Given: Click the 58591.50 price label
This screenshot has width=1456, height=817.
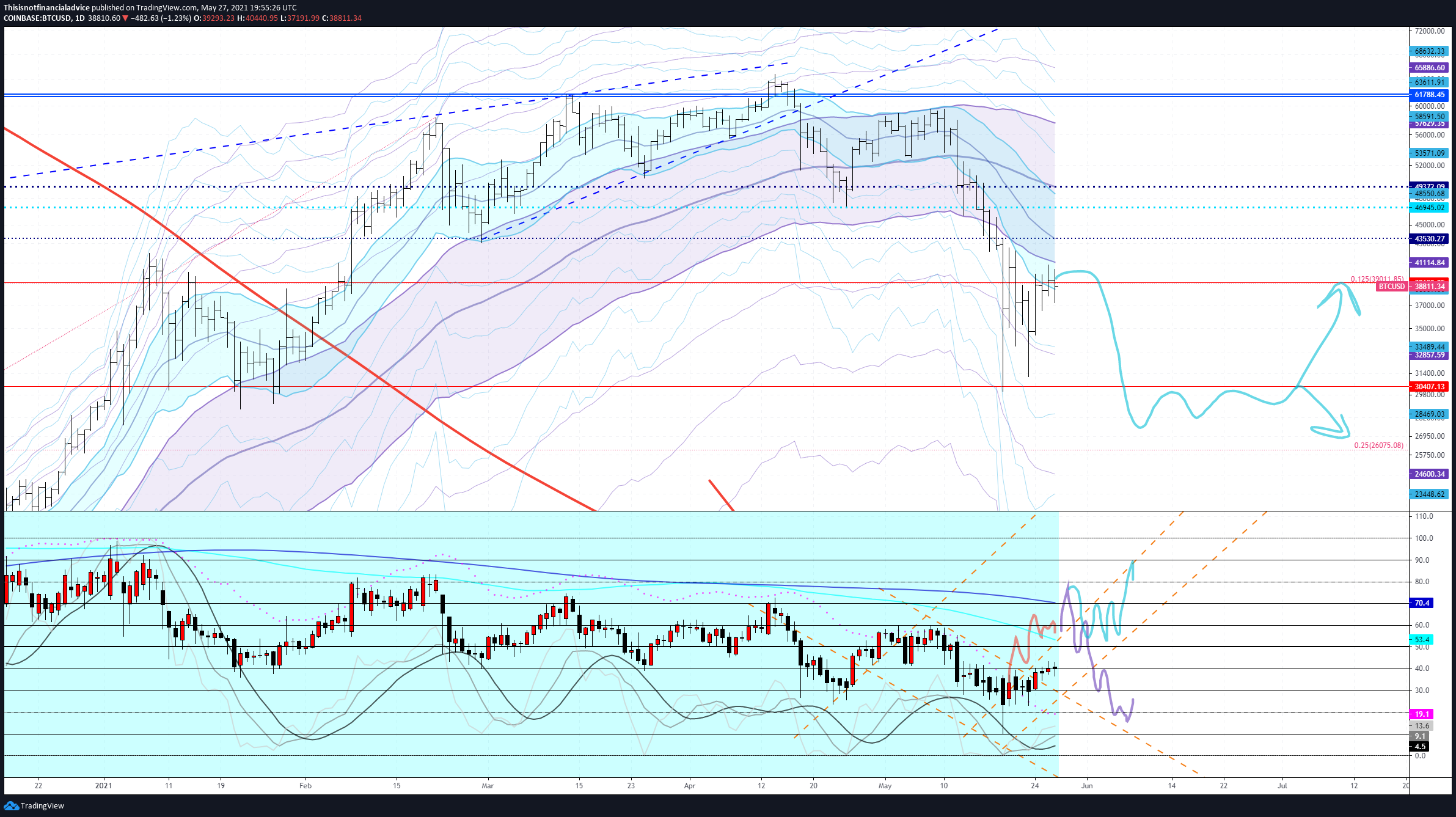Looking at the screenshot, I should pyautogui.click(x=1429, y=117).
